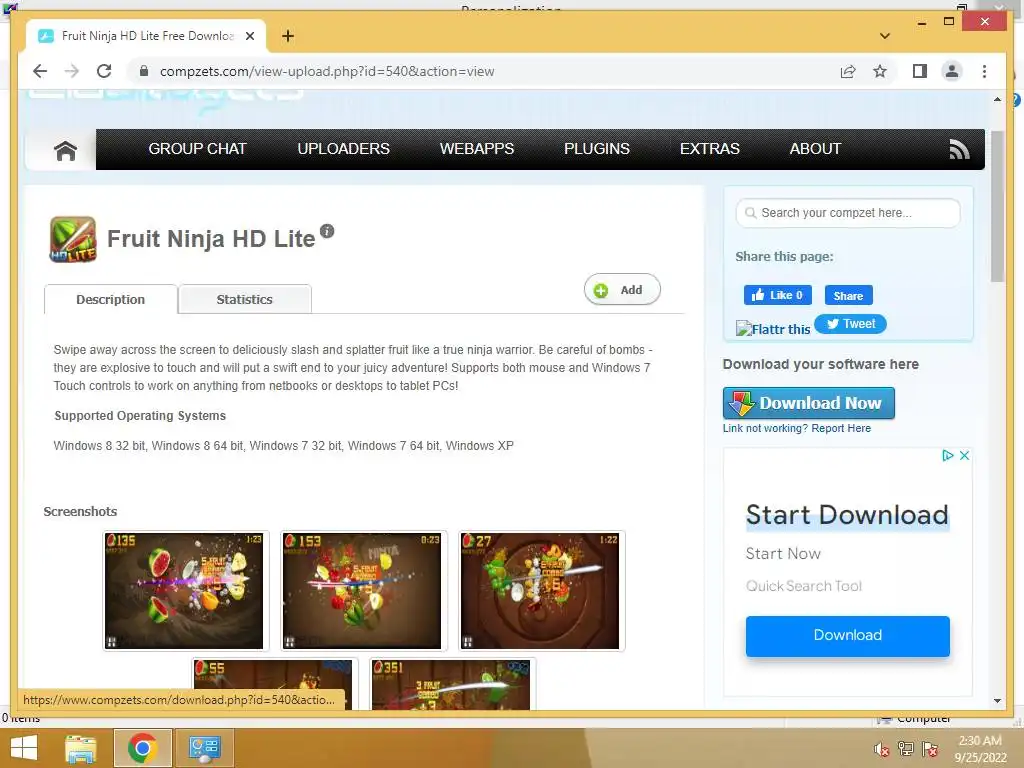The height and width of the screenshot is (768, 1024).
Task: Click the blue Download ad button
Action: pos(848,635)
